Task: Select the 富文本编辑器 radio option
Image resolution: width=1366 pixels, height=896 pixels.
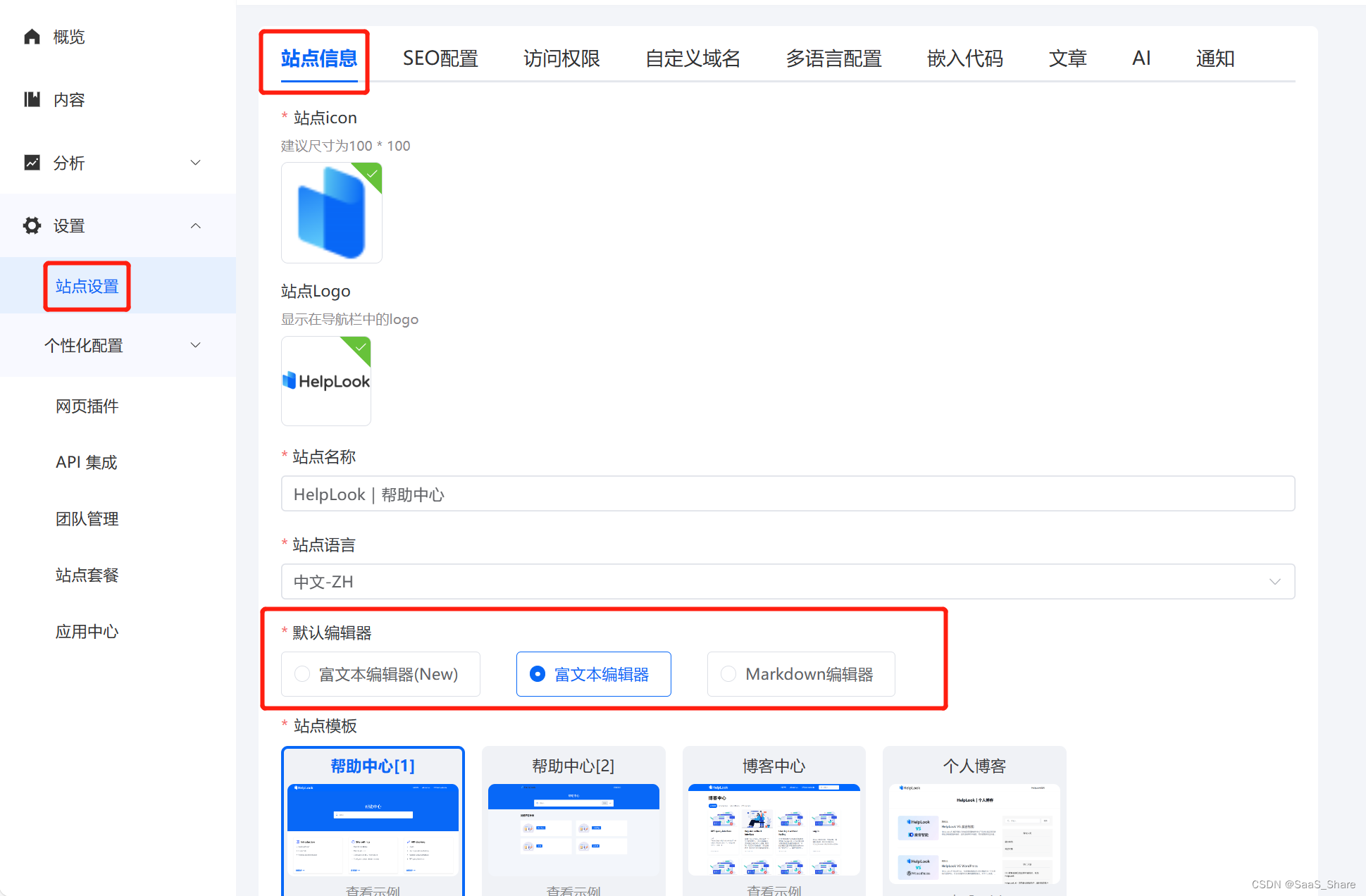Action: point(538,674)
